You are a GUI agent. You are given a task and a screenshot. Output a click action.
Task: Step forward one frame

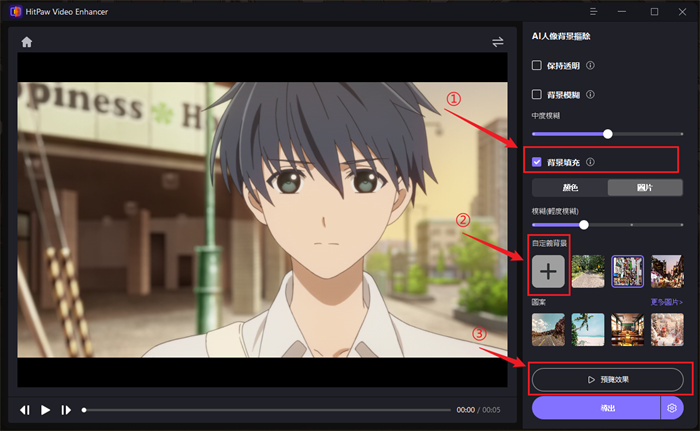66,410
